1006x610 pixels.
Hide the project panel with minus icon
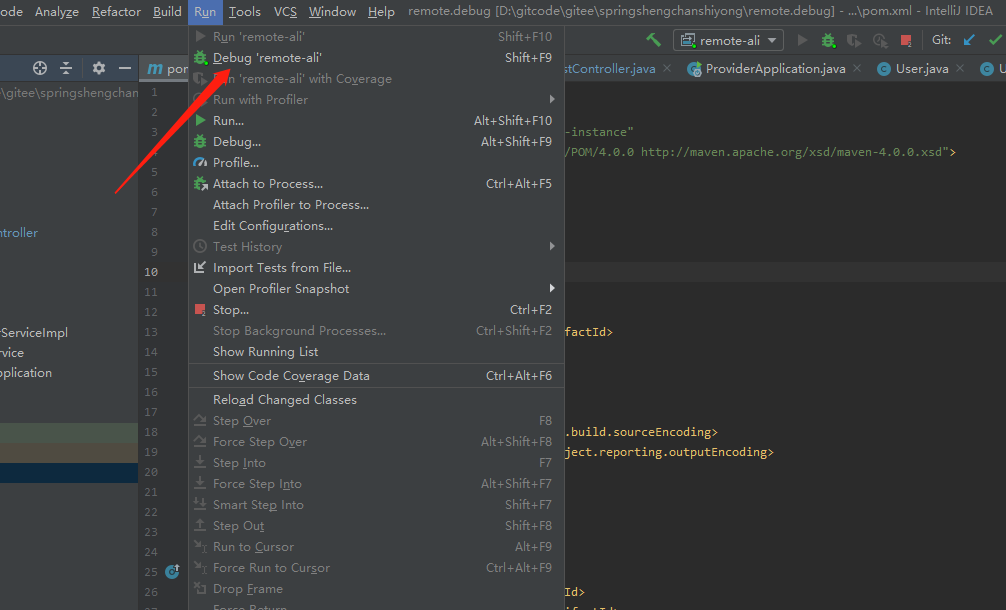pyautogui.click(x=125, y=68)
